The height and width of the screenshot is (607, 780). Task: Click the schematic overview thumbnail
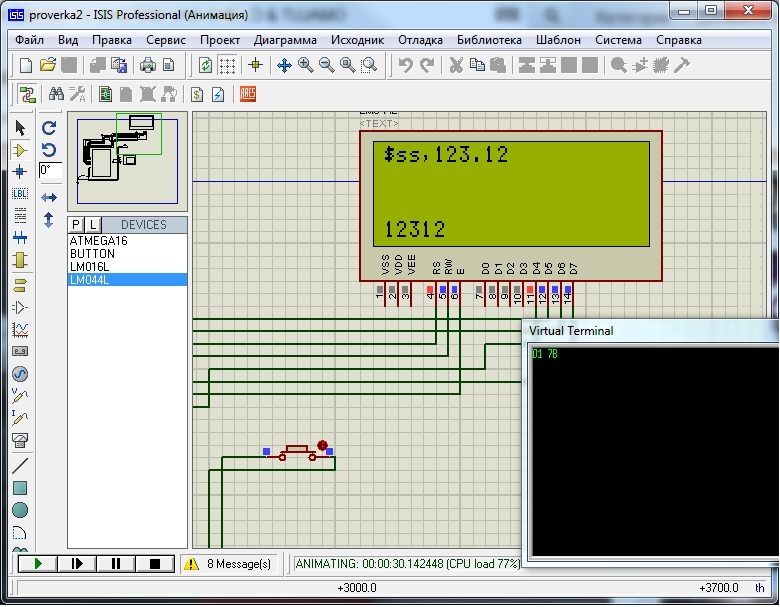point(127,160)
